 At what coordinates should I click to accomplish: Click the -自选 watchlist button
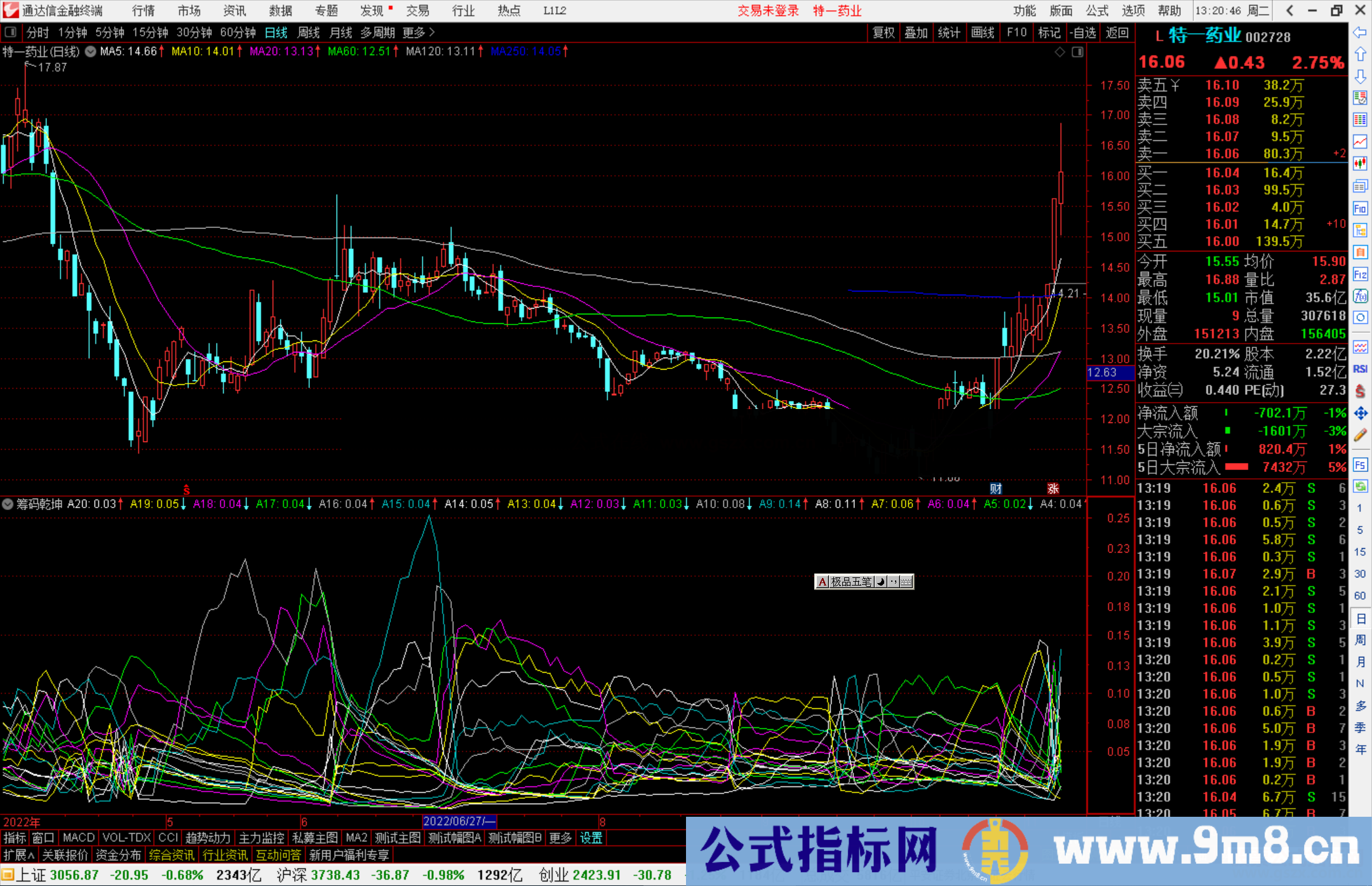coord(1083,32)
